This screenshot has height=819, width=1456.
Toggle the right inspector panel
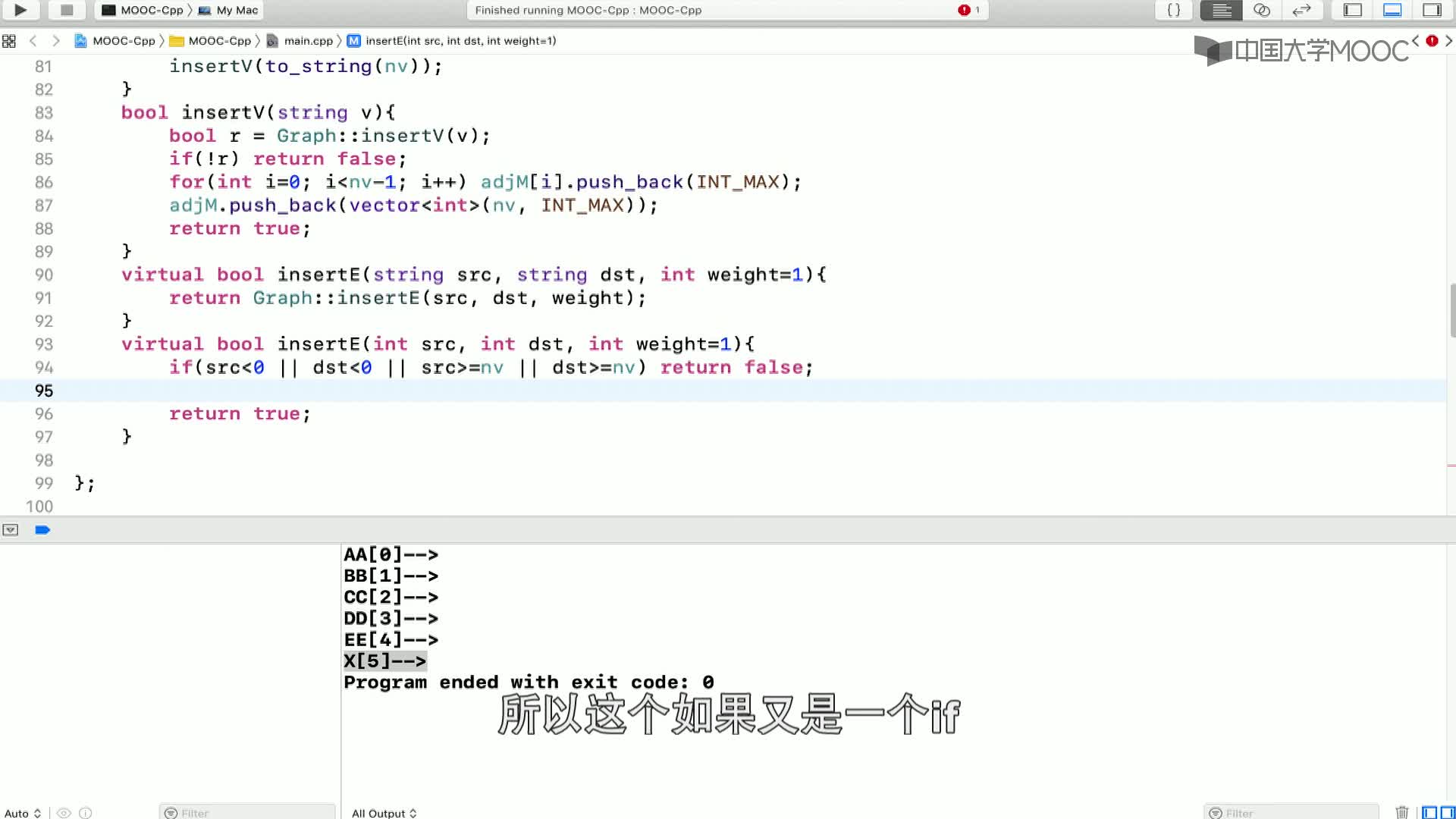[1432, 10]
